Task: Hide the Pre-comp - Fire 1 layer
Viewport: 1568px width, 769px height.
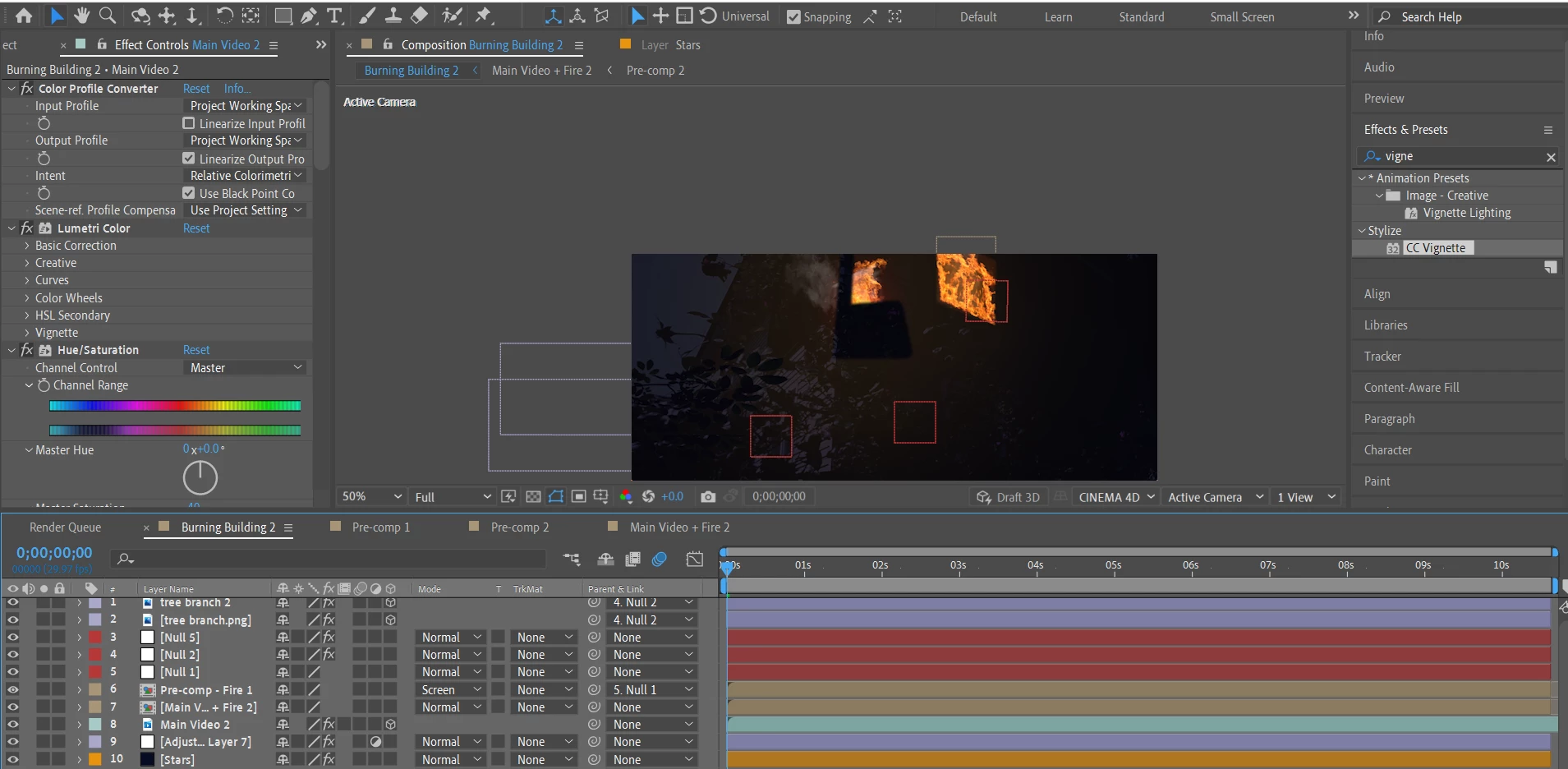Action: pyautogui.click(x=13, y=689)
